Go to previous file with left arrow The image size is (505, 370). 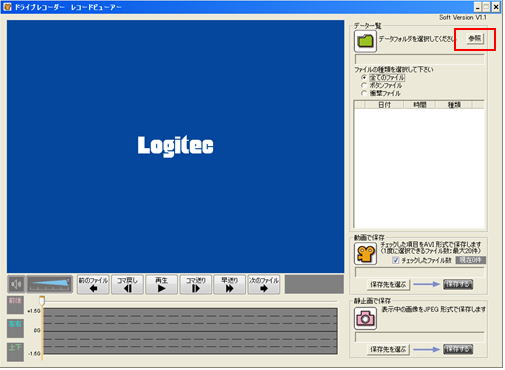(93, 284)
